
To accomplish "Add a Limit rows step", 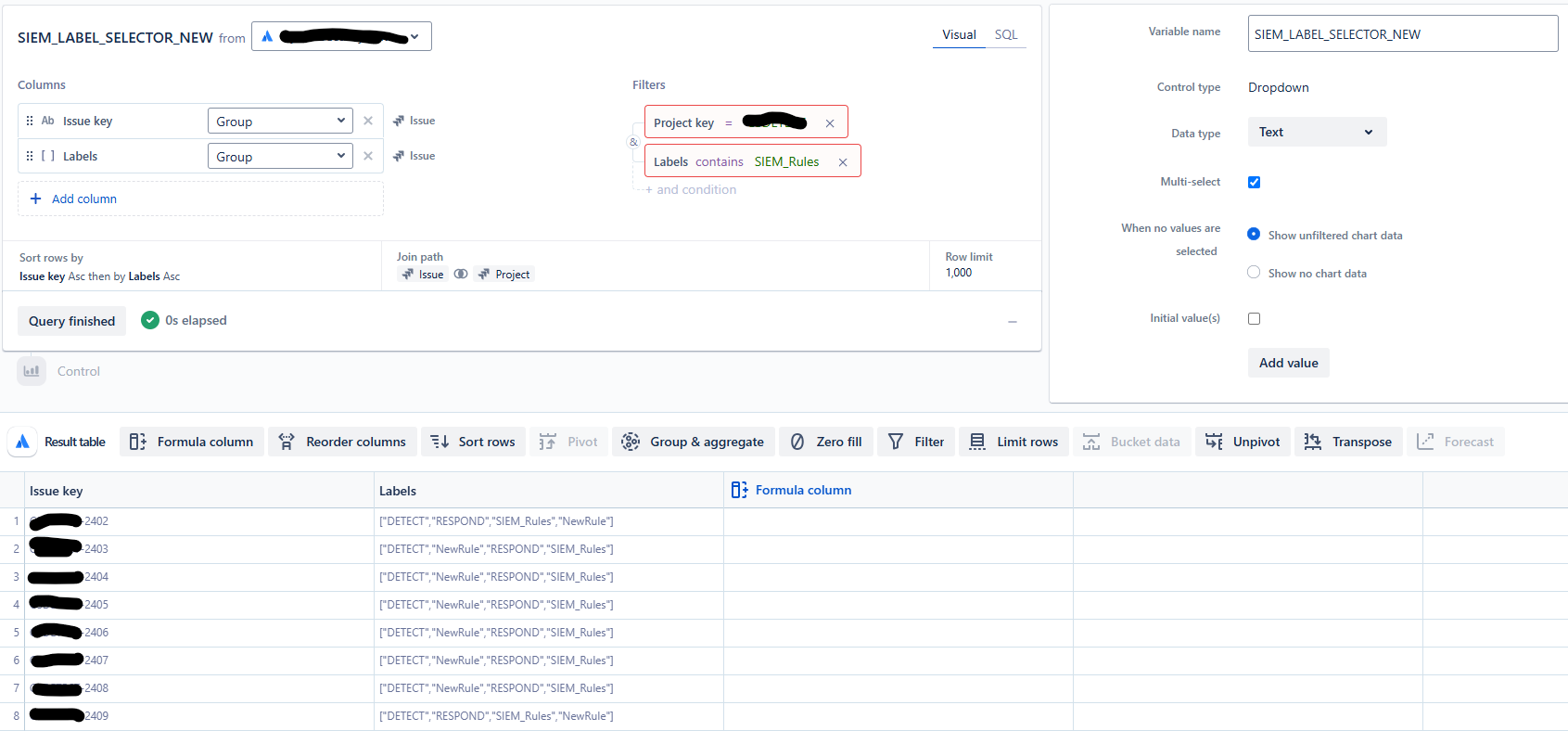I will pos(1014,442).
